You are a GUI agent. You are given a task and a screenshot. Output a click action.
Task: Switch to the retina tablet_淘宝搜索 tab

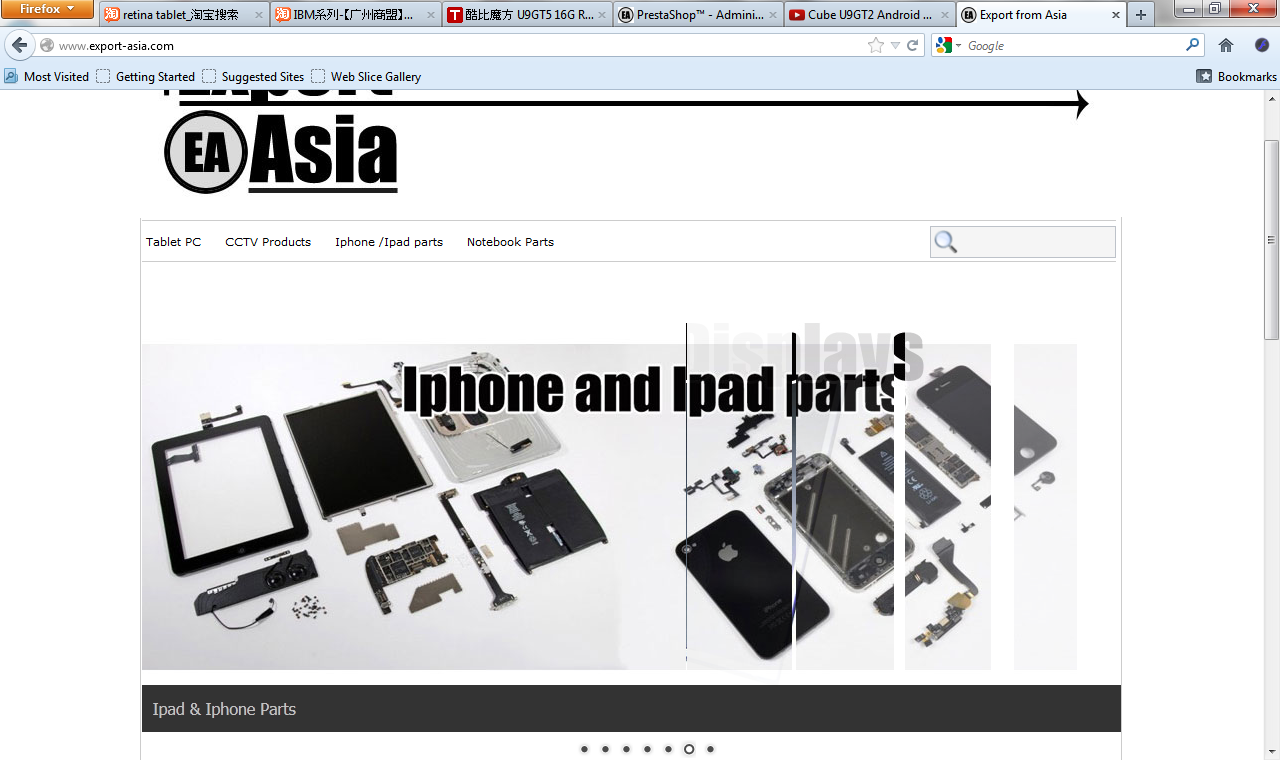pyautogui.click(x=185, y=15)
